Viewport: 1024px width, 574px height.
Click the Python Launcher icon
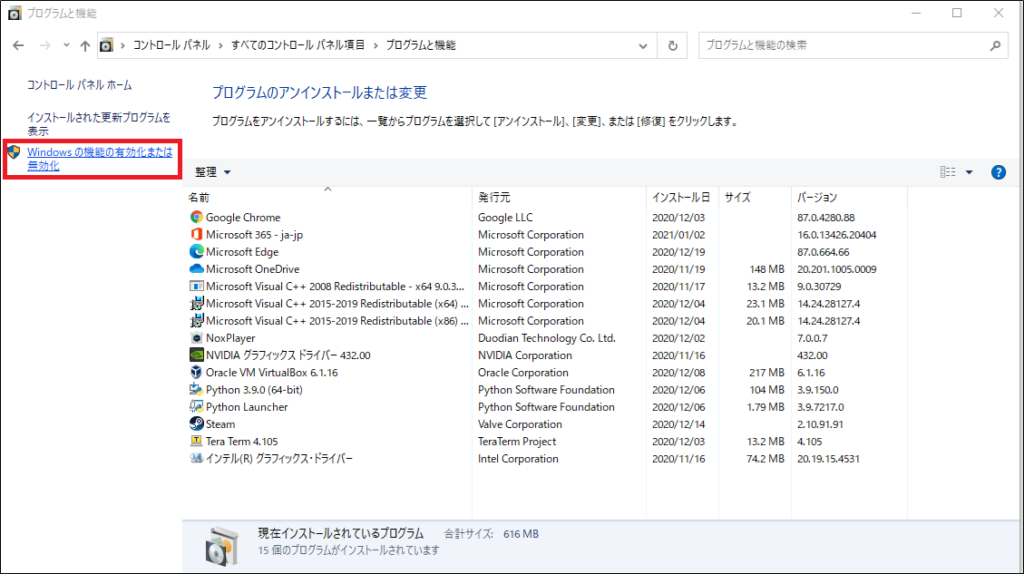(196, 406)
